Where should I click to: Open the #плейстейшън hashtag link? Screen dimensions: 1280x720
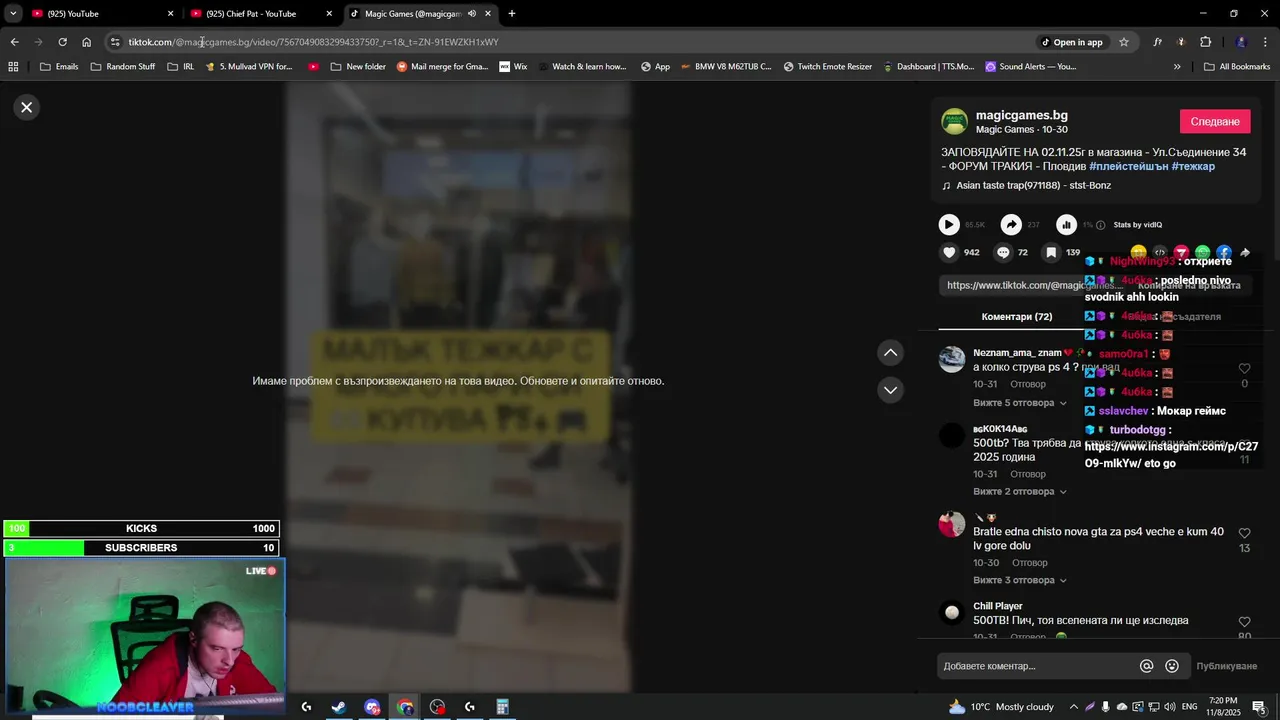pos(1128,167)
